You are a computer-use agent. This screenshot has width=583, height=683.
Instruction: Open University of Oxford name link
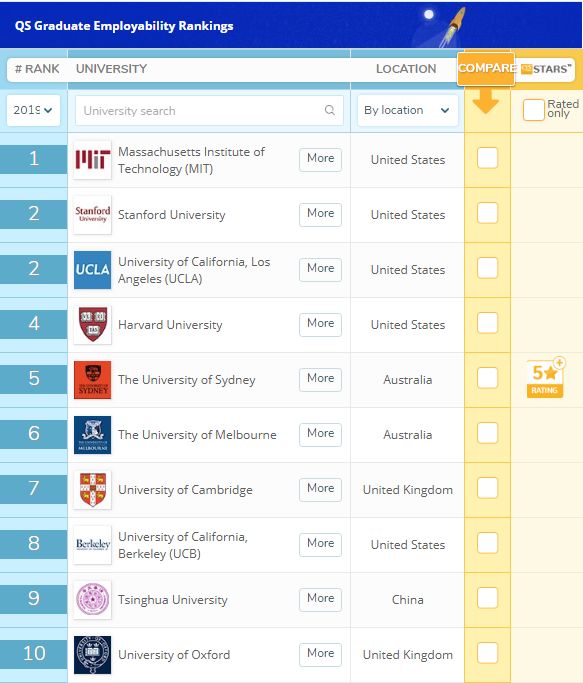pos(174,655)
